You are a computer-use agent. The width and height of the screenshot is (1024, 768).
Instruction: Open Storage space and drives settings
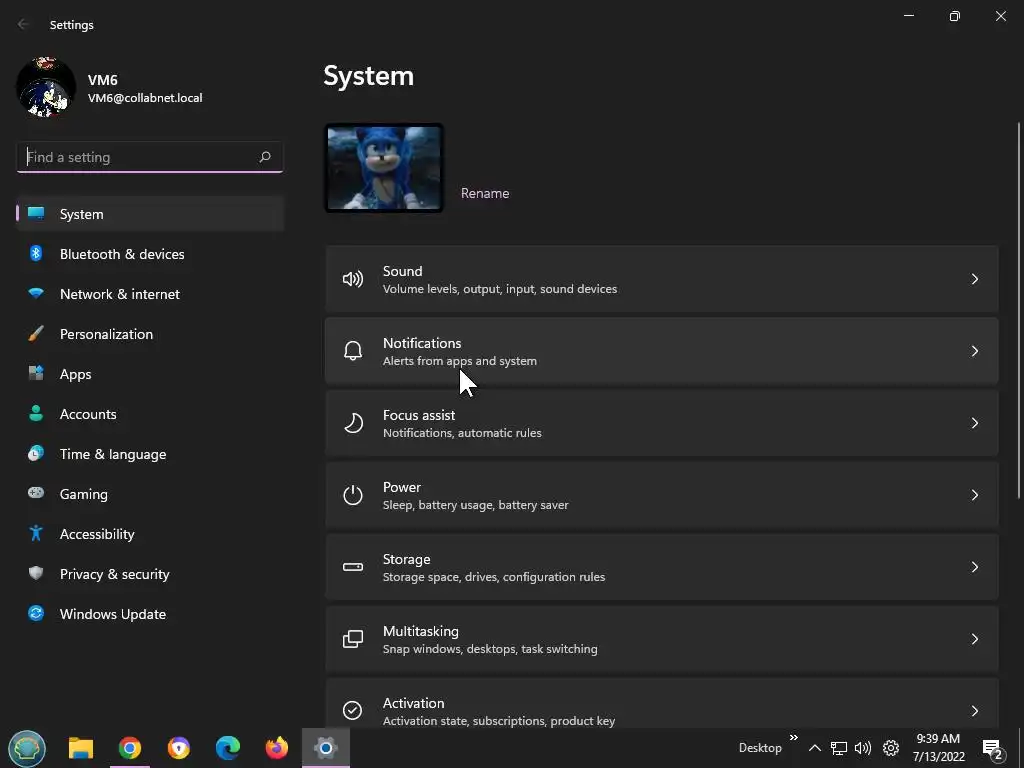pos(662,567)
